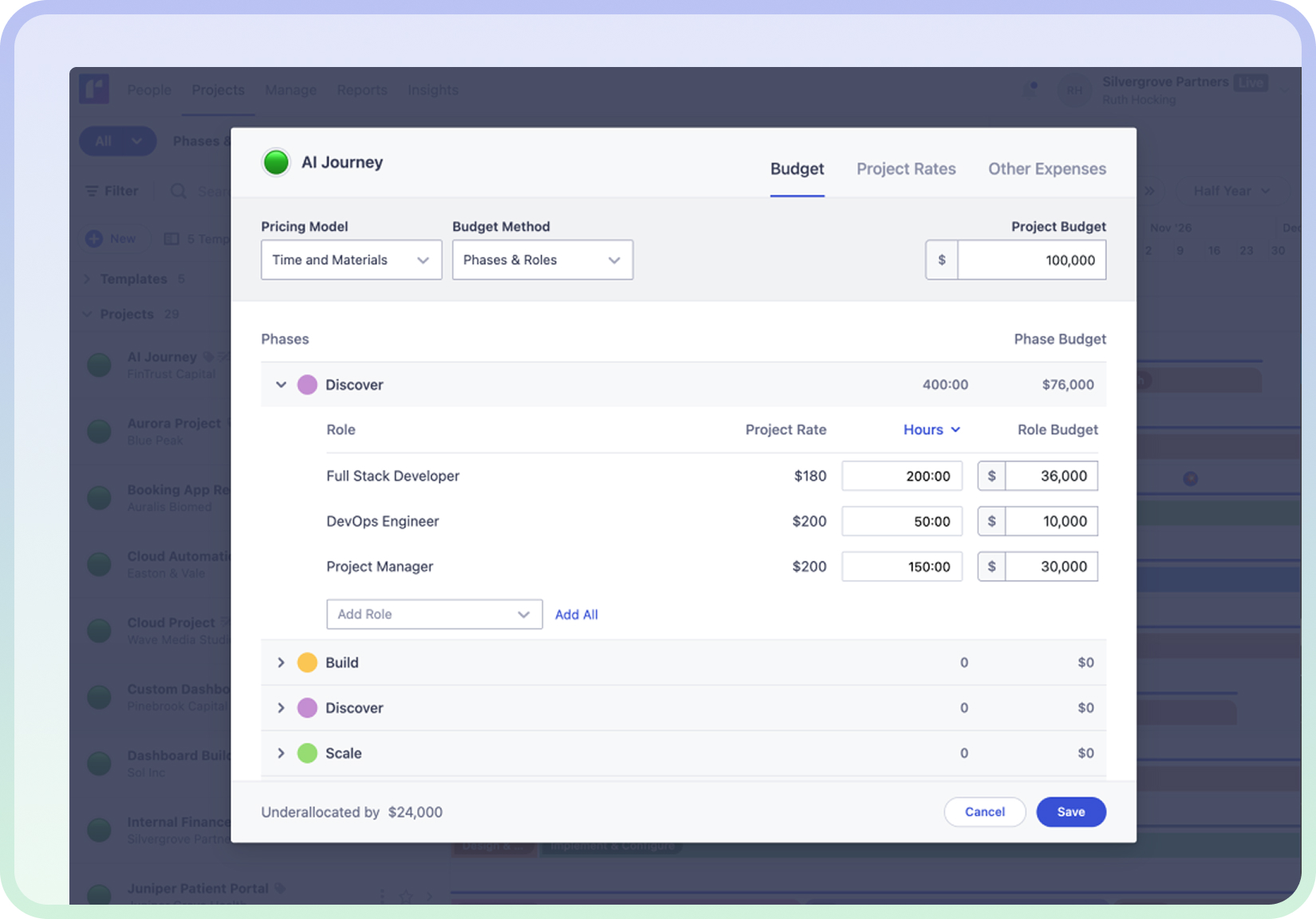Open the Other Expenses tab
Screen dimensions: 1316x919
[1046, 168]
